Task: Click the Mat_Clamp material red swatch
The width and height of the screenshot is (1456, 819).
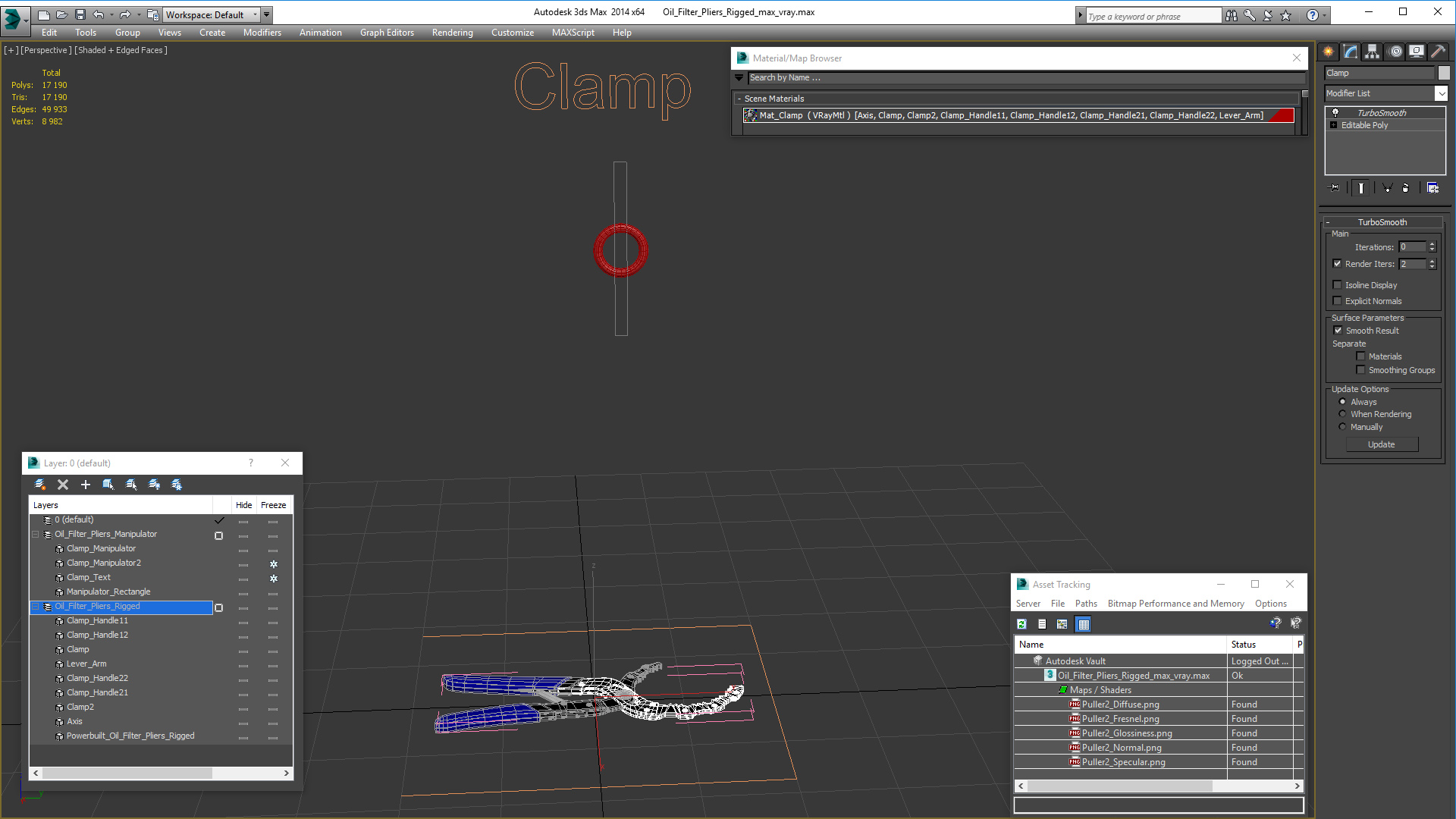Action: (1282, 115)
